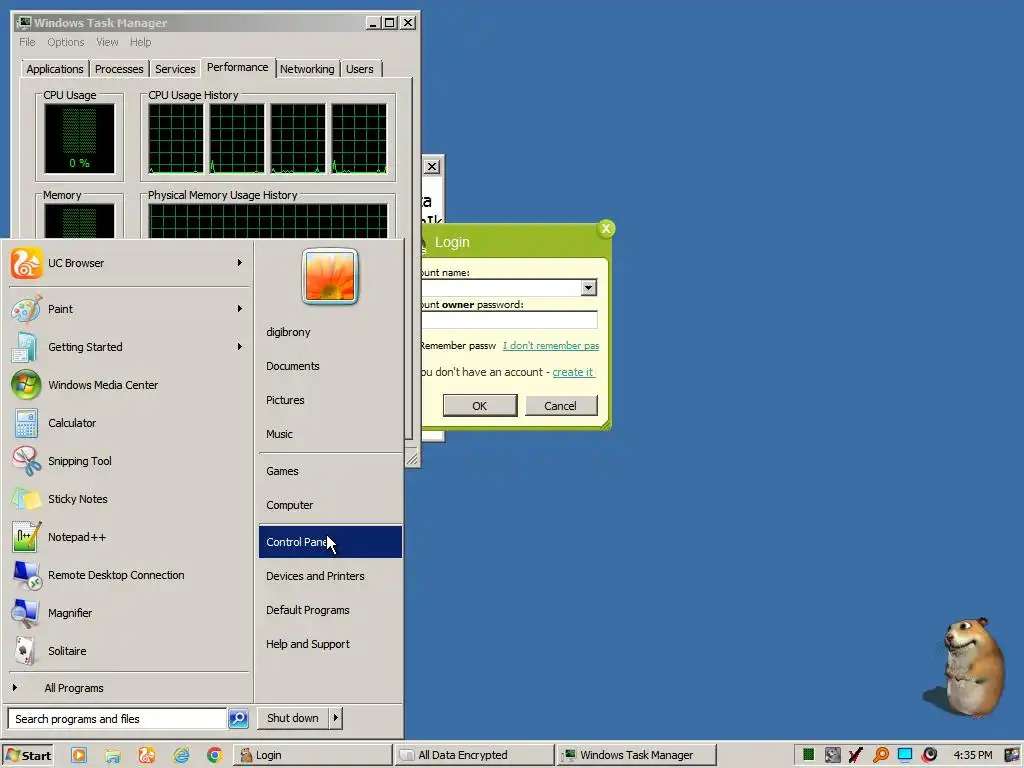Open Games from the Start menu
This screenshot has height=768, width=1024.
coord(330,471)
